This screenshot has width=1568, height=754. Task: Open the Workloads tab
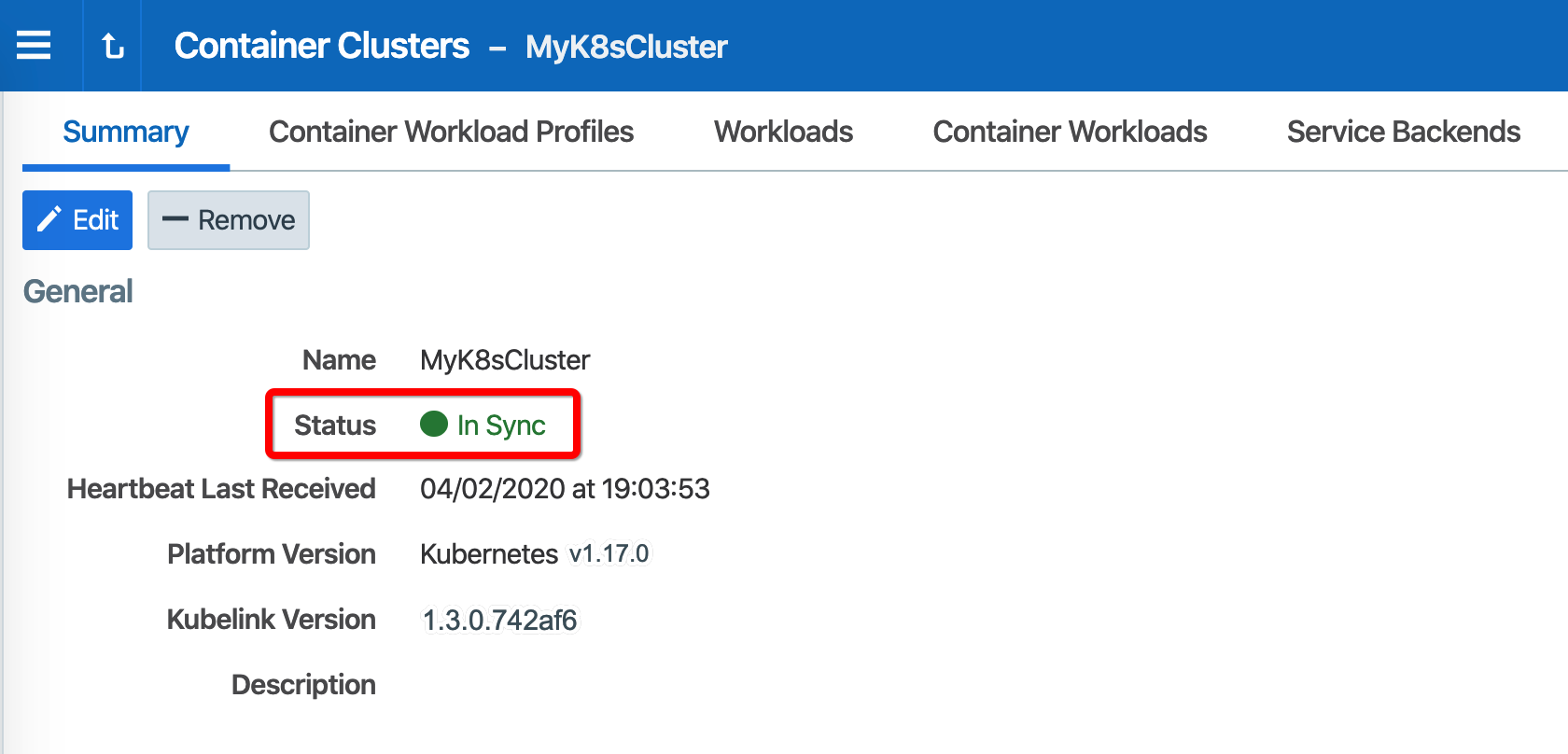point(783,132)
